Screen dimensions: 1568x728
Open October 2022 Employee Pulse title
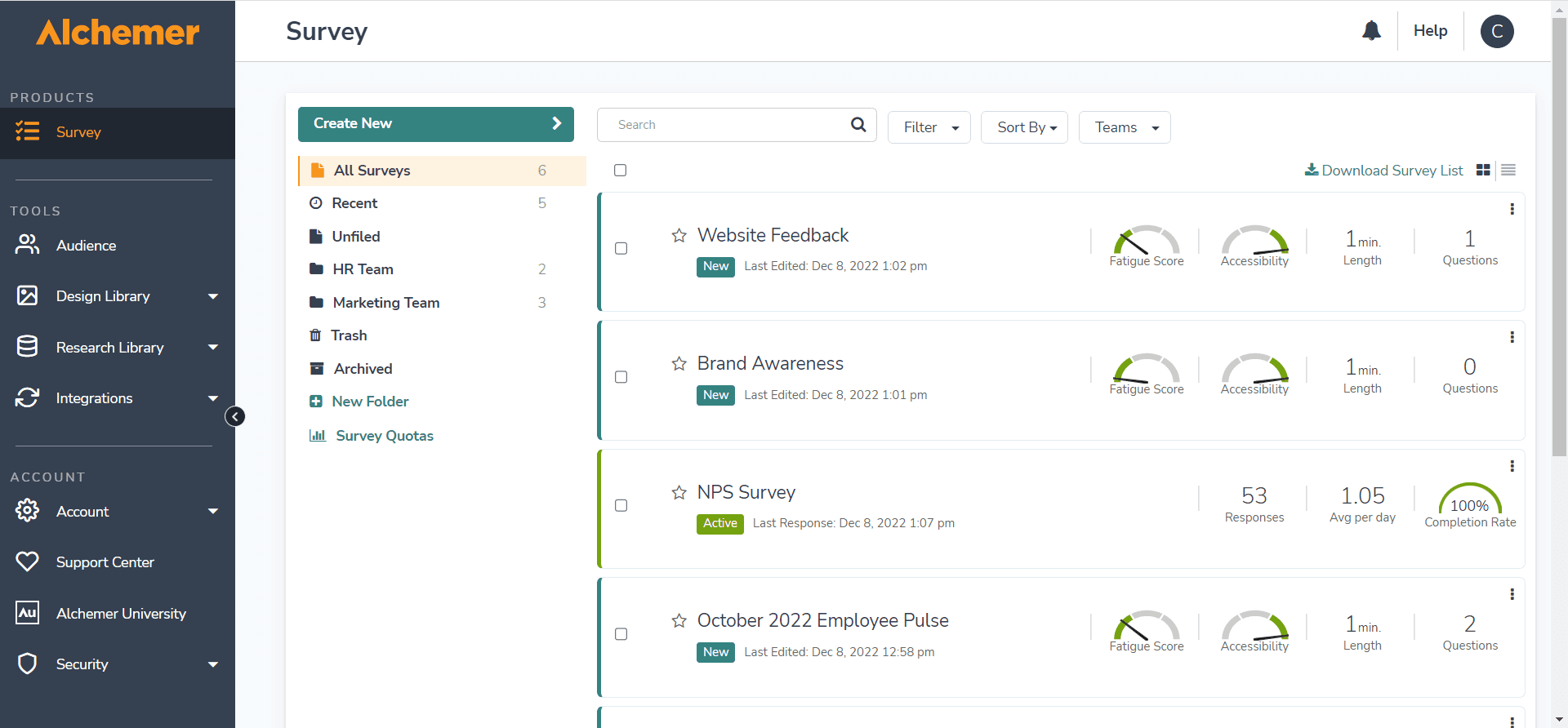pyautogui.click(x=822, y=620)
